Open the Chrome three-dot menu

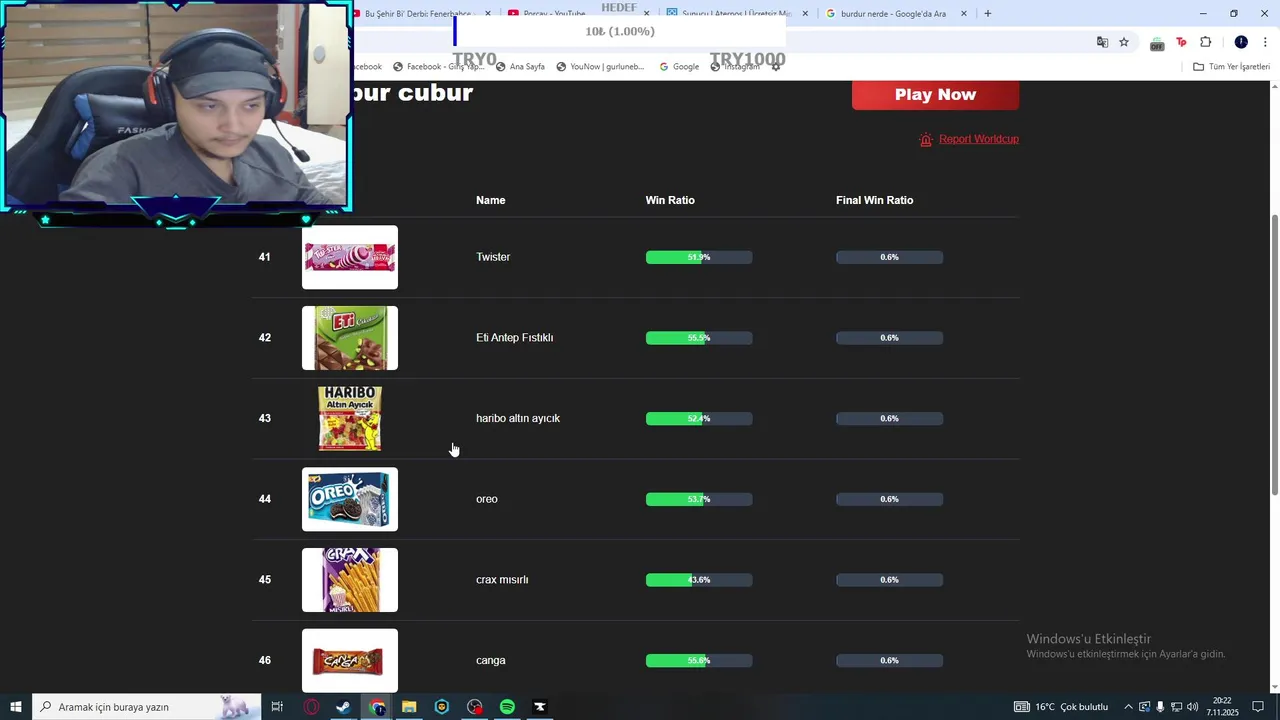[x=1265, y=42]
